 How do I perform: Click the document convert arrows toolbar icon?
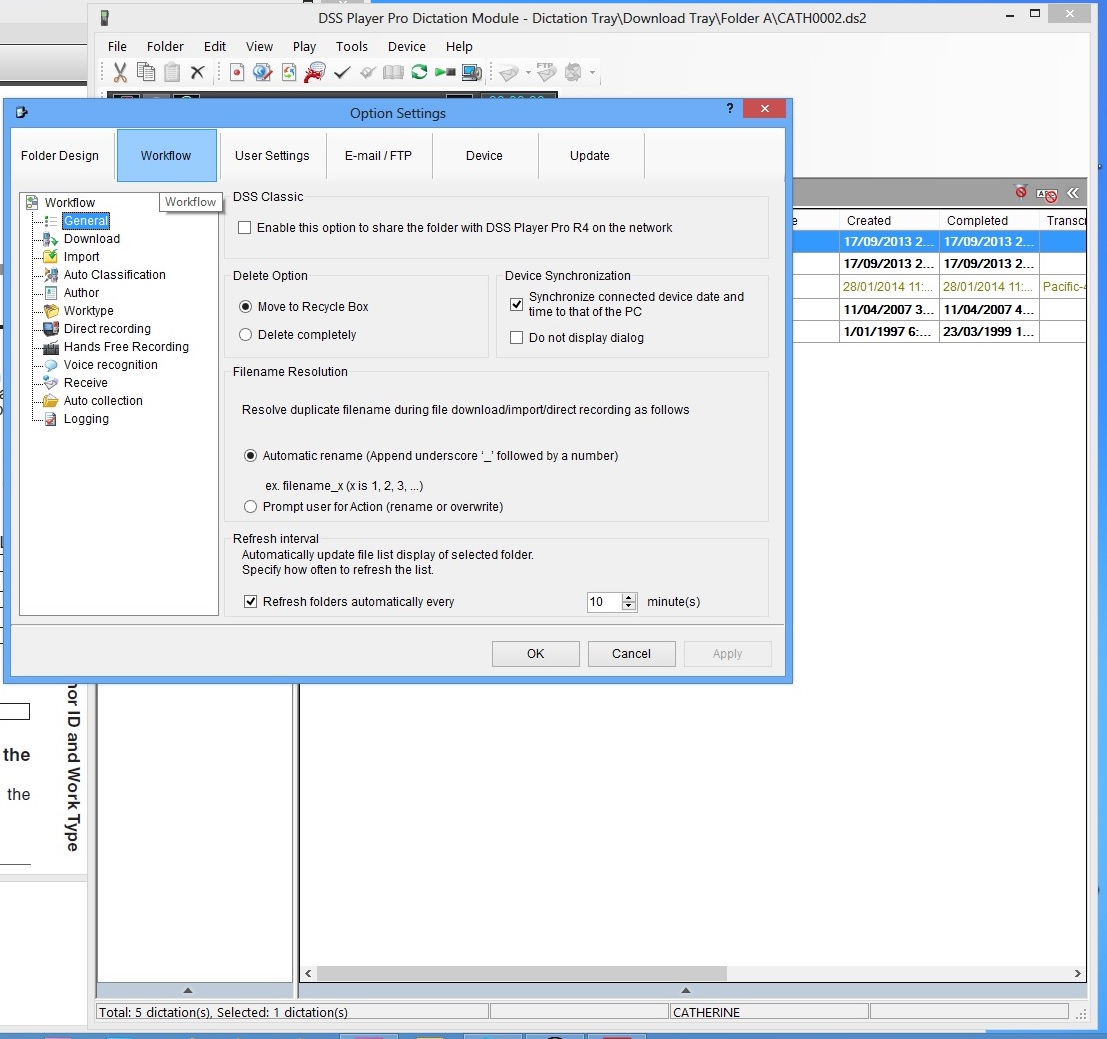click(x=289, y=72)
